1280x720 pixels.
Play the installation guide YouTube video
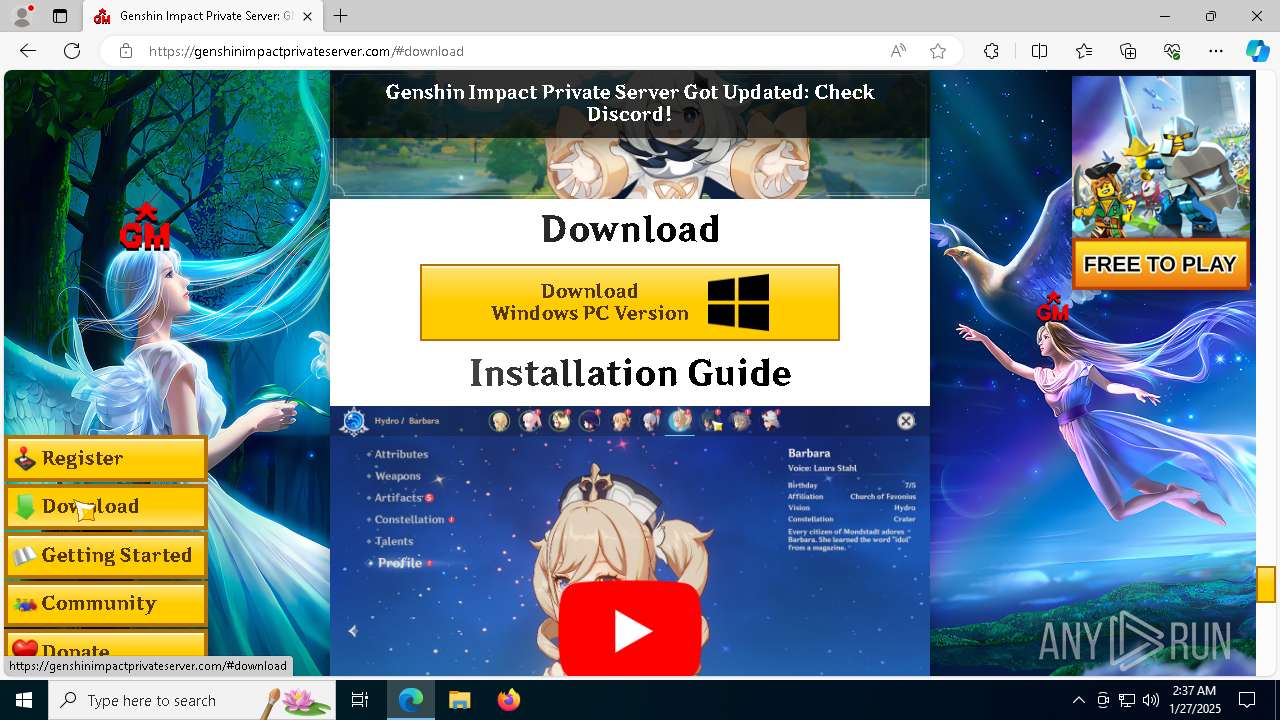[630, 631]
